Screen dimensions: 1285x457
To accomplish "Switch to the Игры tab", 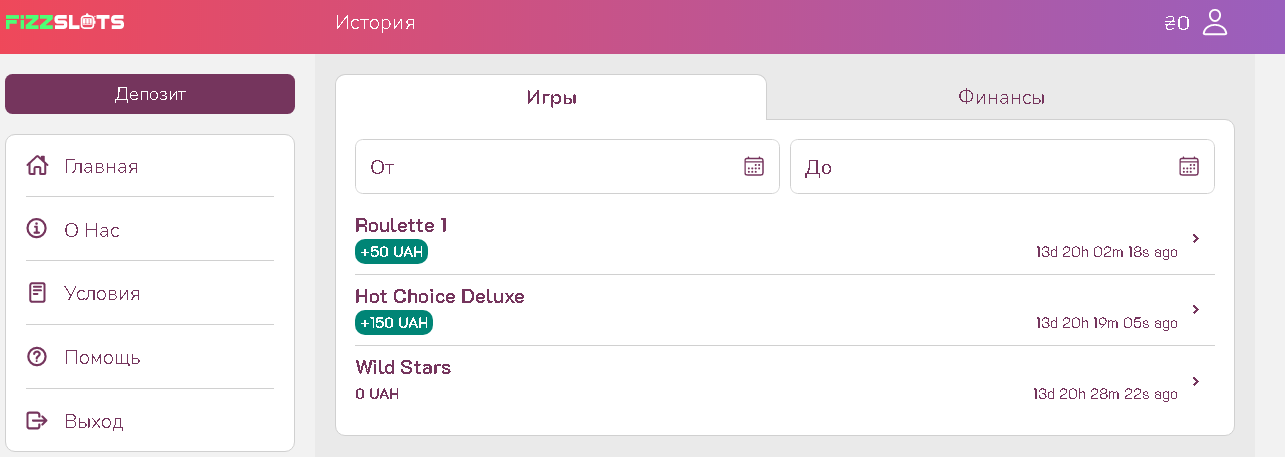I will coord(552,98).
